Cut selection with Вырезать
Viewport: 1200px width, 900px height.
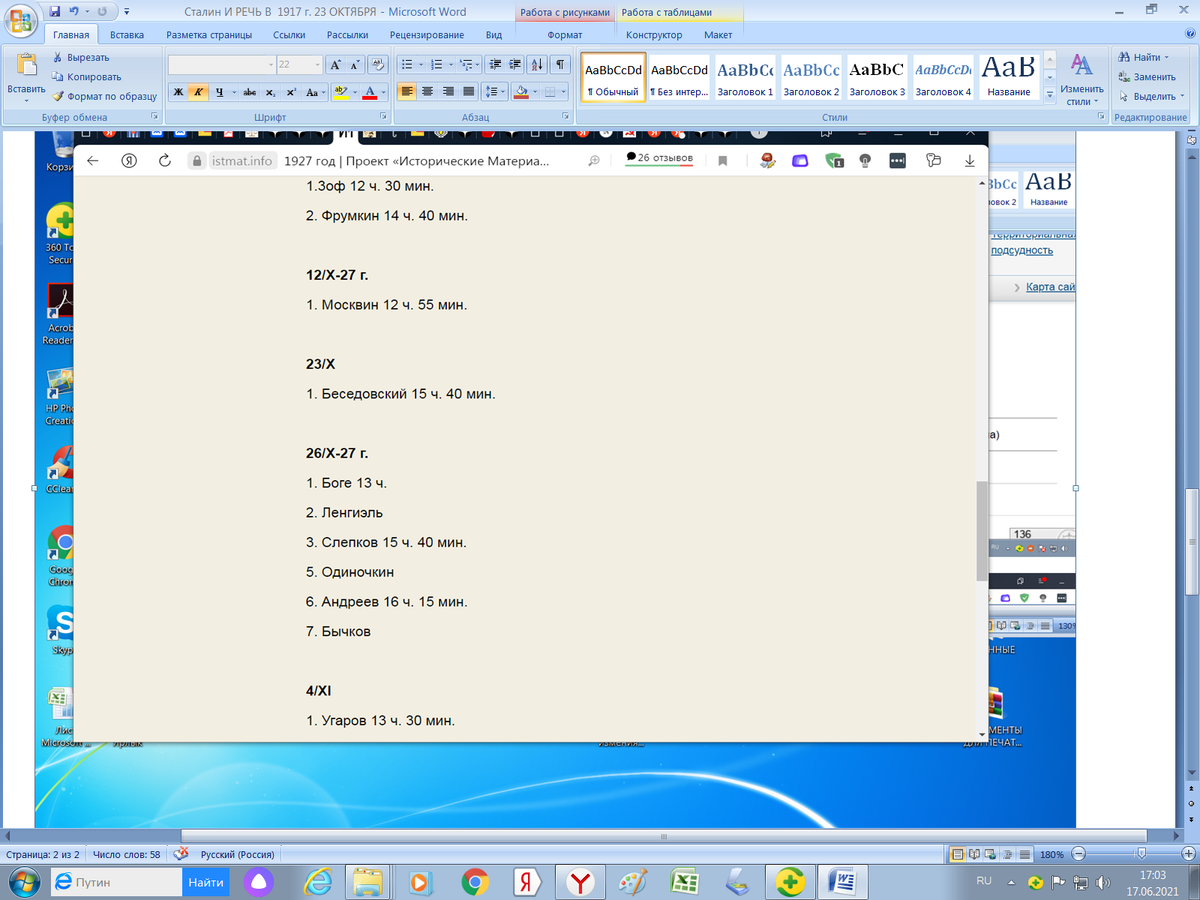click(x=81, y=57)
